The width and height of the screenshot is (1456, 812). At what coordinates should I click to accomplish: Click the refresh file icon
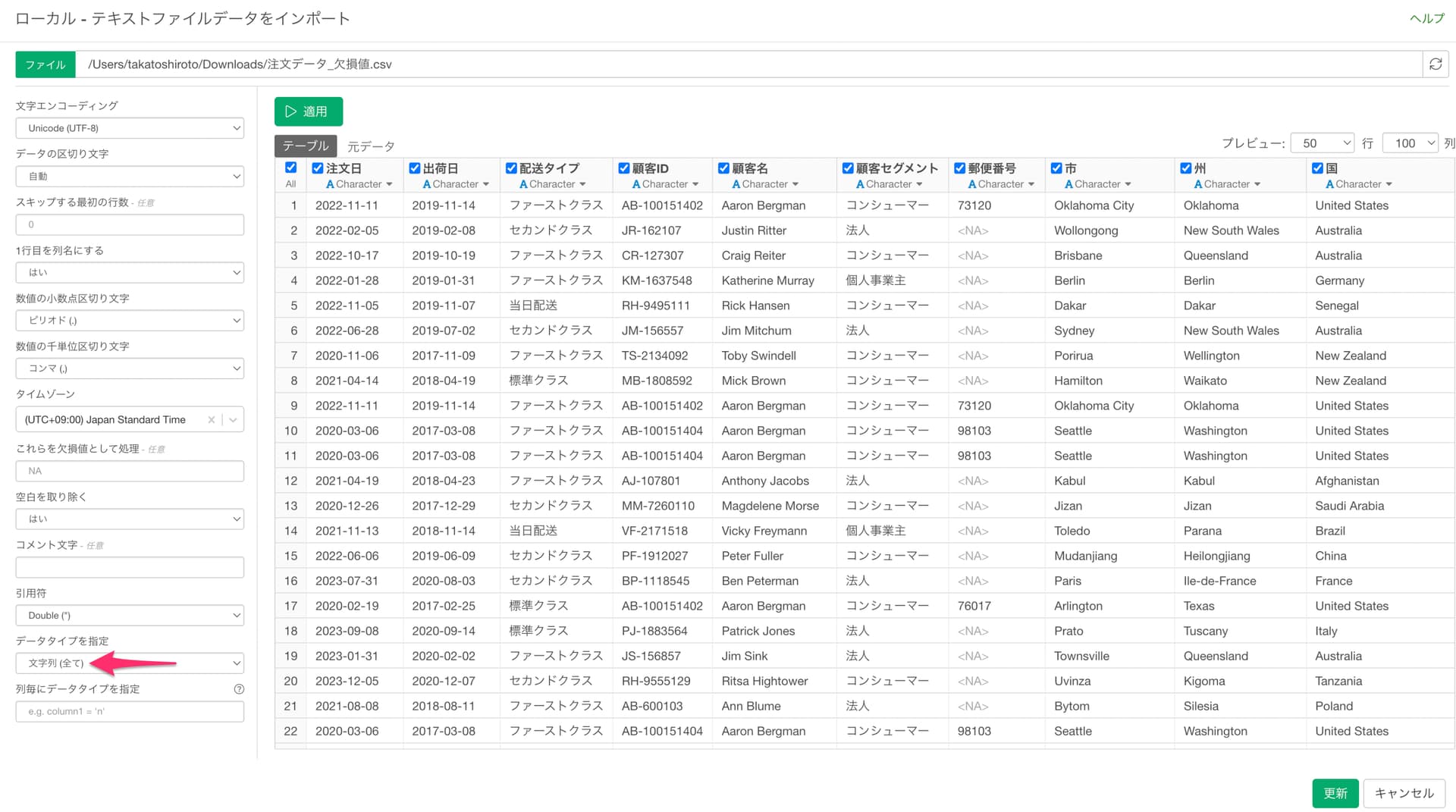pyautogui.click(x=1436, y=64)
